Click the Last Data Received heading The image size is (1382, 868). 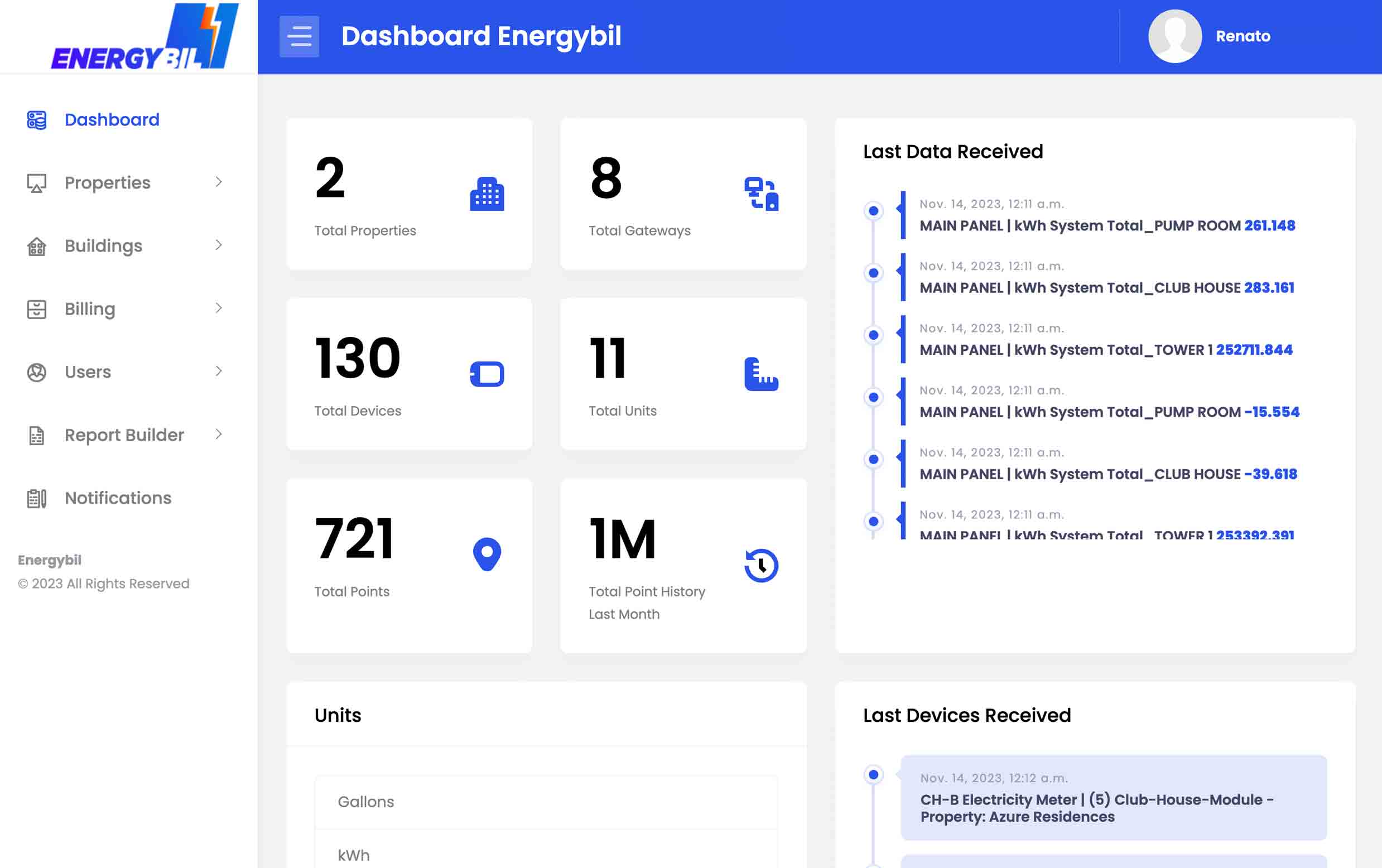click(x=953, y=152)
